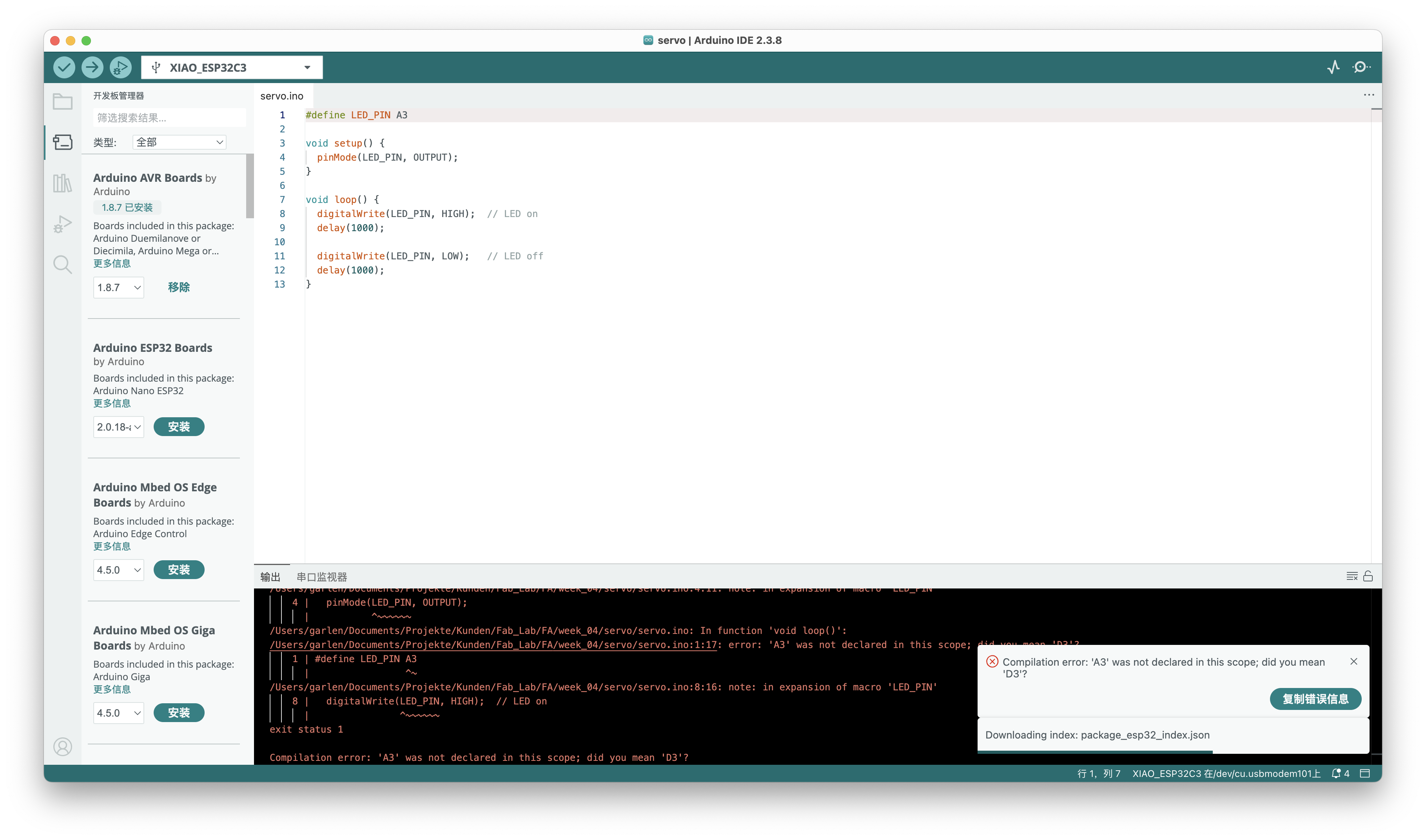This screenshot has width=1426, height=840.
Task: Click 安装 for Arduino Mbed OS Edge Boards
Action: click(x=179, y=570)
